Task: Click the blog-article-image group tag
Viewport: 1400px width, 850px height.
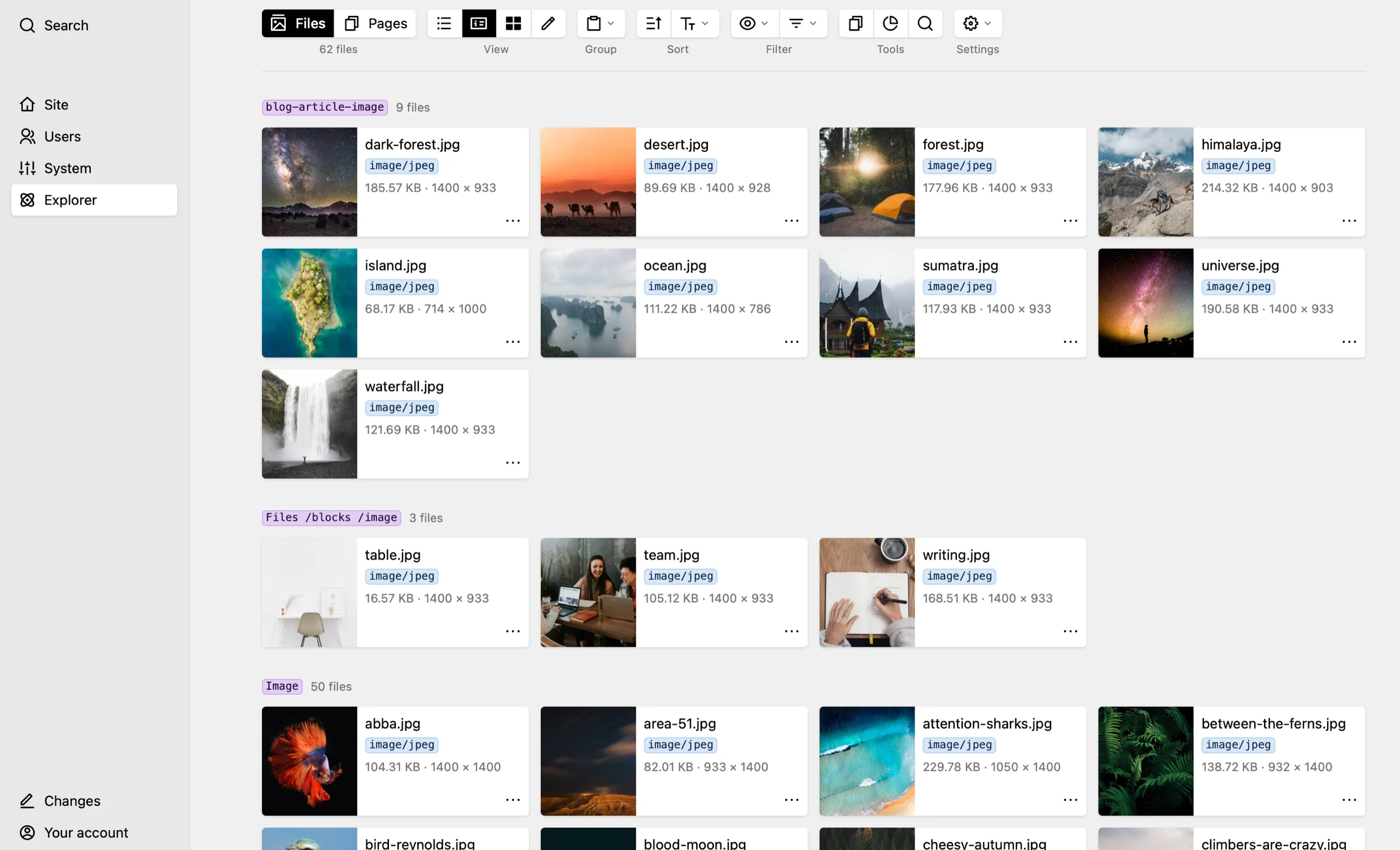Action: coord(325,107)
